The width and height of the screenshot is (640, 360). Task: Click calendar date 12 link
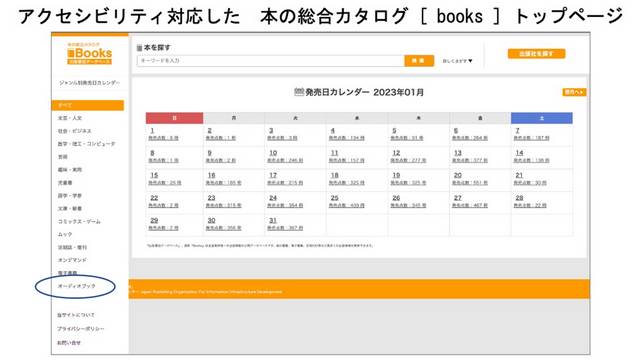pos(396,153)
